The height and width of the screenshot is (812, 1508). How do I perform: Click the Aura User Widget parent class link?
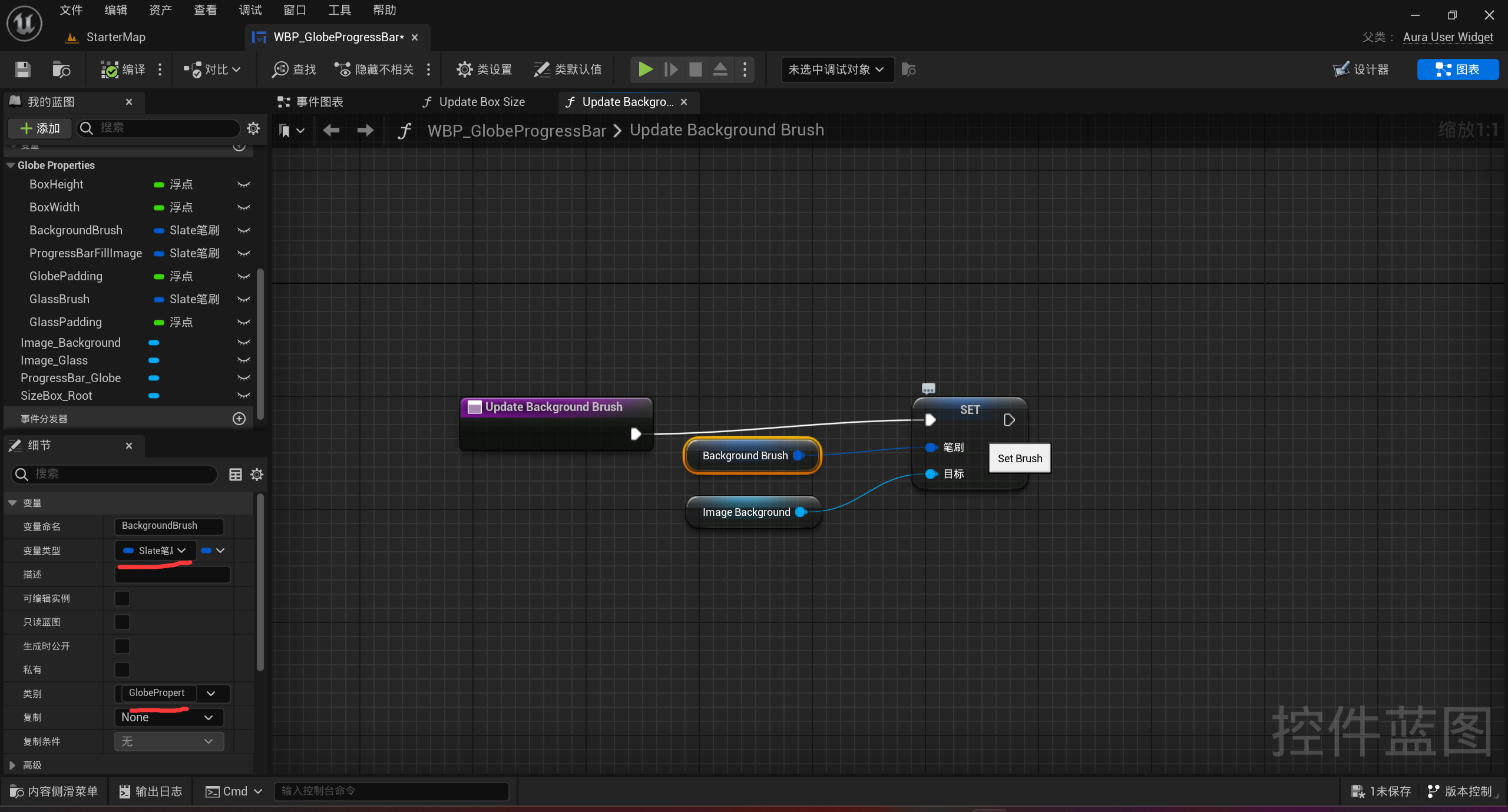tap(1448, 37)
